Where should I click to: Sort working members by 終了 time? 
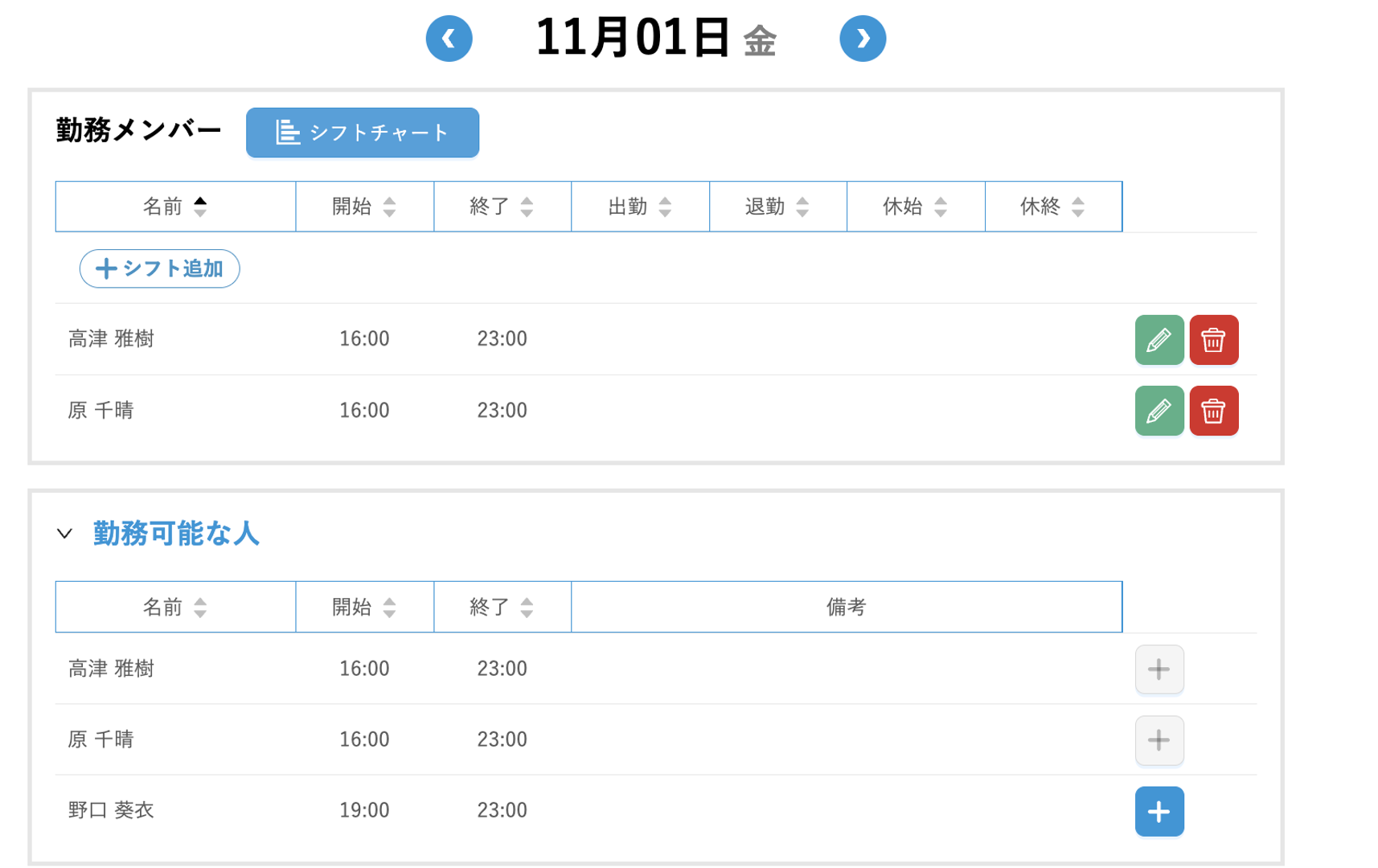[502, 207]
